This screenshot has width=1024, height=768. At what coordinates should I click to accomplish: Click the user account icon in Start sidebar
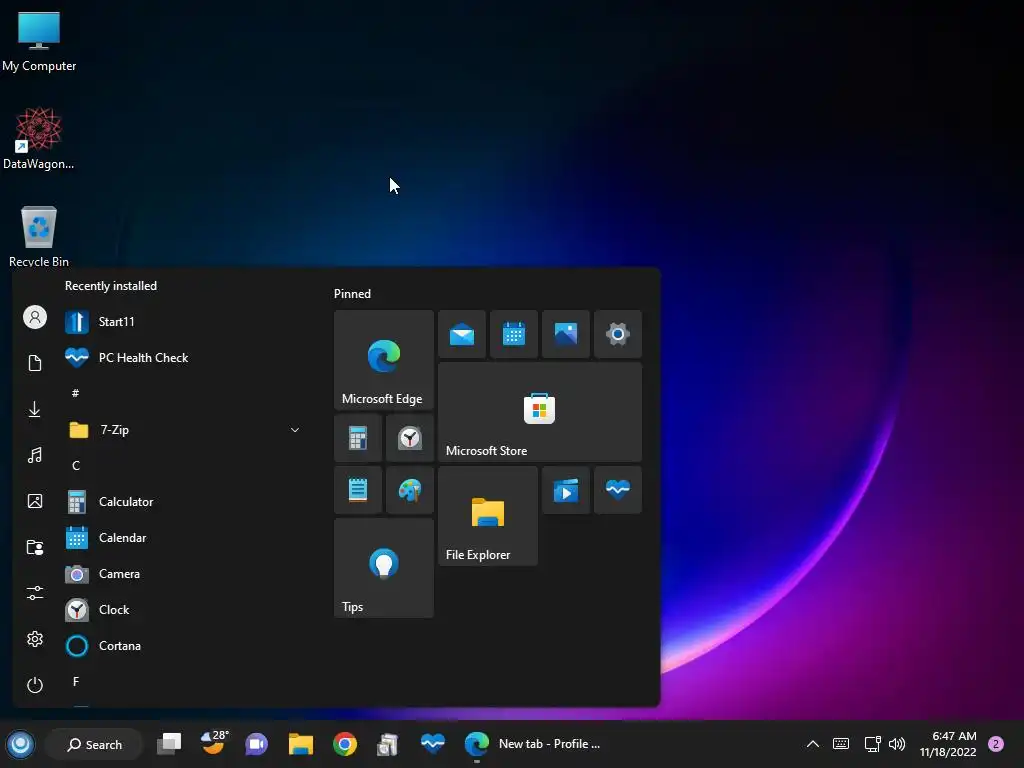[x=35, y=317]
